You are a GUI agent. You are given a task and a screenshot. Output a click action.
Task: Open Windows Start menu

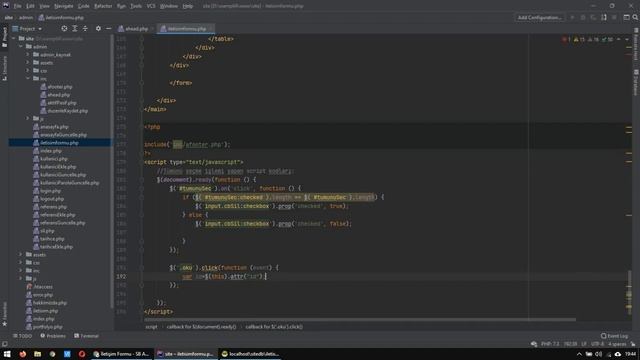7,354
